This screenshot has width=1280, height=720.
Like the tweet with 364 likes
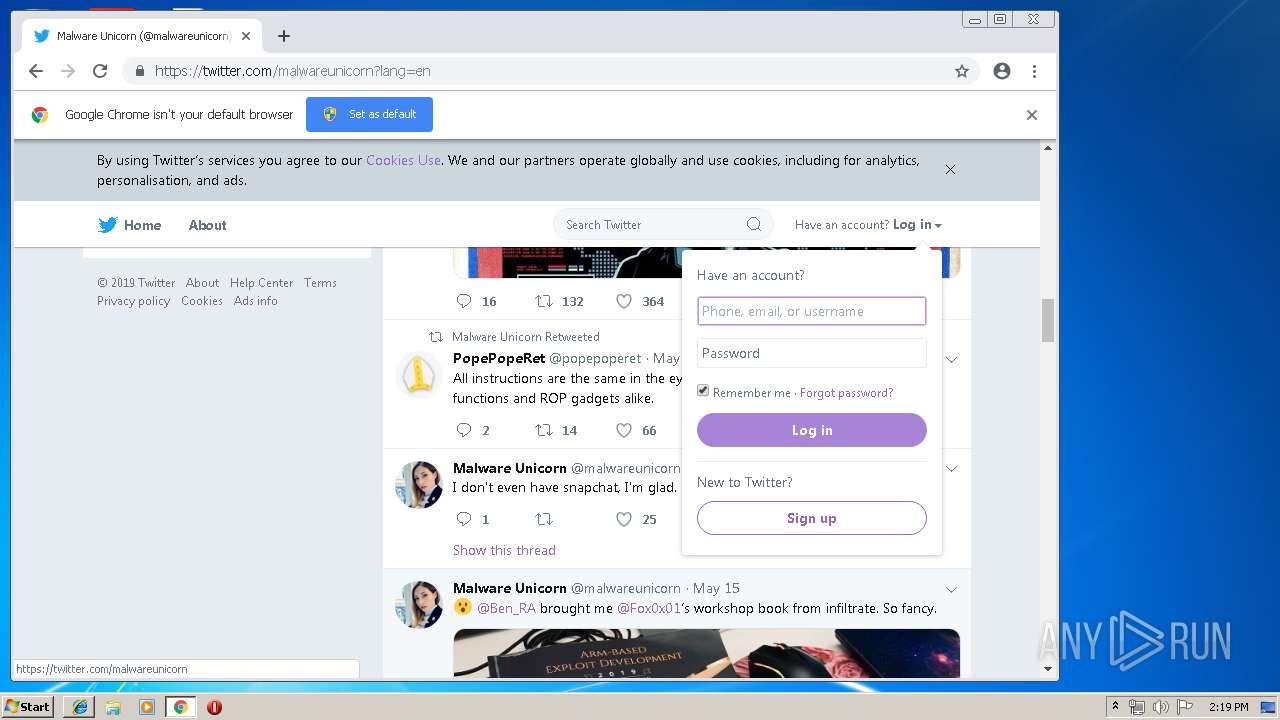click(624, 301)
